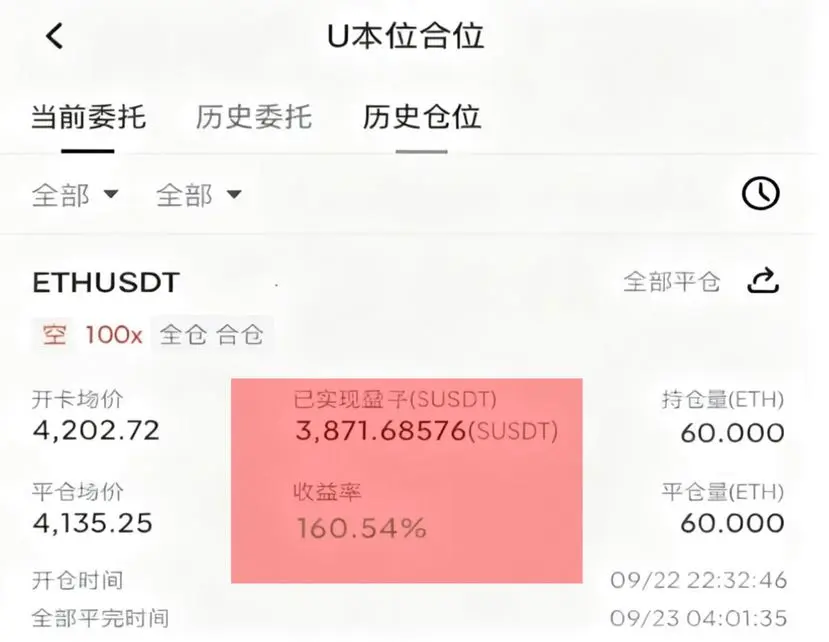Open the 历史仓位 tab
This screenshot has height=642, width=829.
(421, 117)
